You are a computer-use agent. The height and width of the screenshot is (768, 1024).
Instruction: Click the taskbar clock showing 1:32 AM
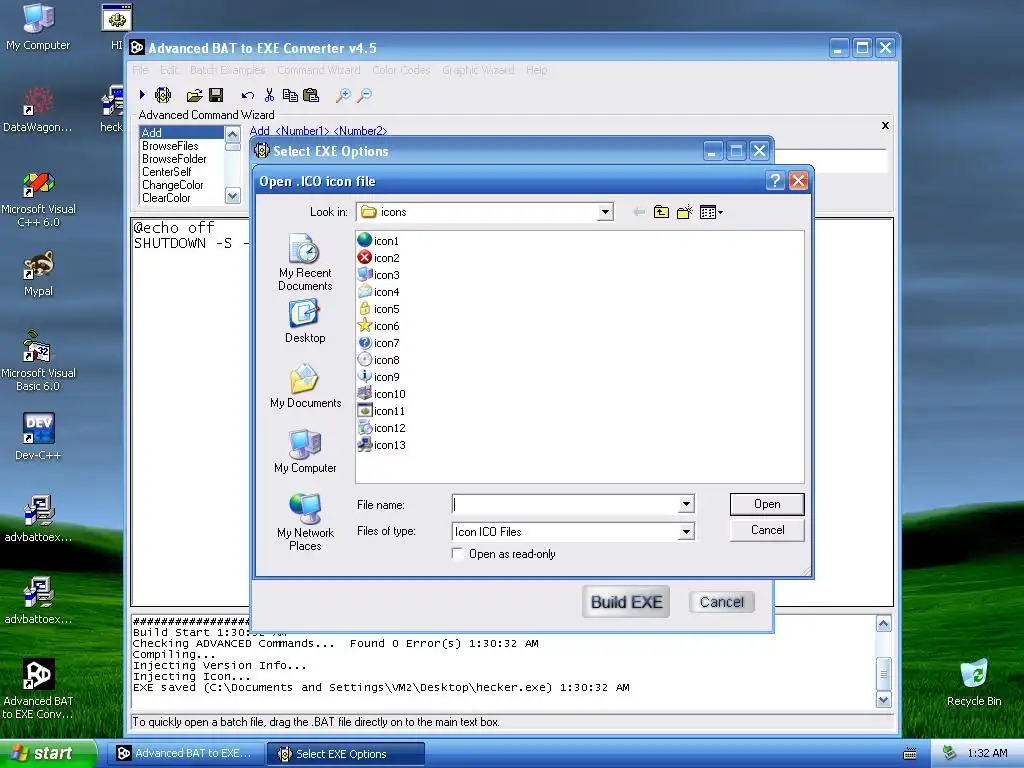(987, 754)
